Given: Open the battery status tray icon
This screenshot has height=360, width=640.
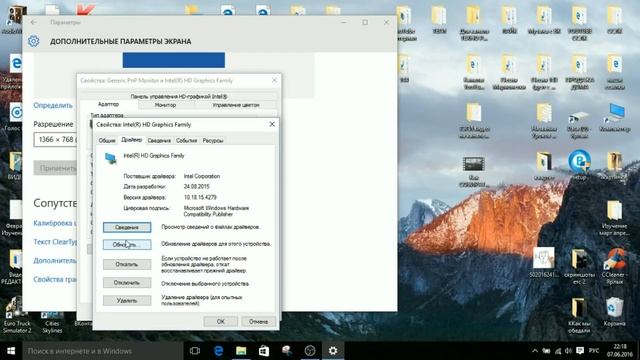Looking at the screenshot, I should click(546, 351).
